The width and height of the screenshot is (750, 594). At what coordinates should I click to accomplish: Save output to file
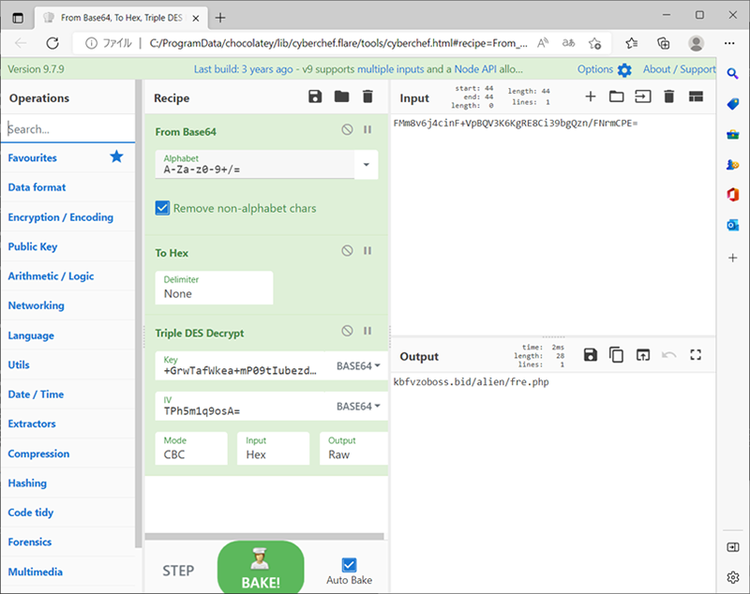tap(590, 355)
